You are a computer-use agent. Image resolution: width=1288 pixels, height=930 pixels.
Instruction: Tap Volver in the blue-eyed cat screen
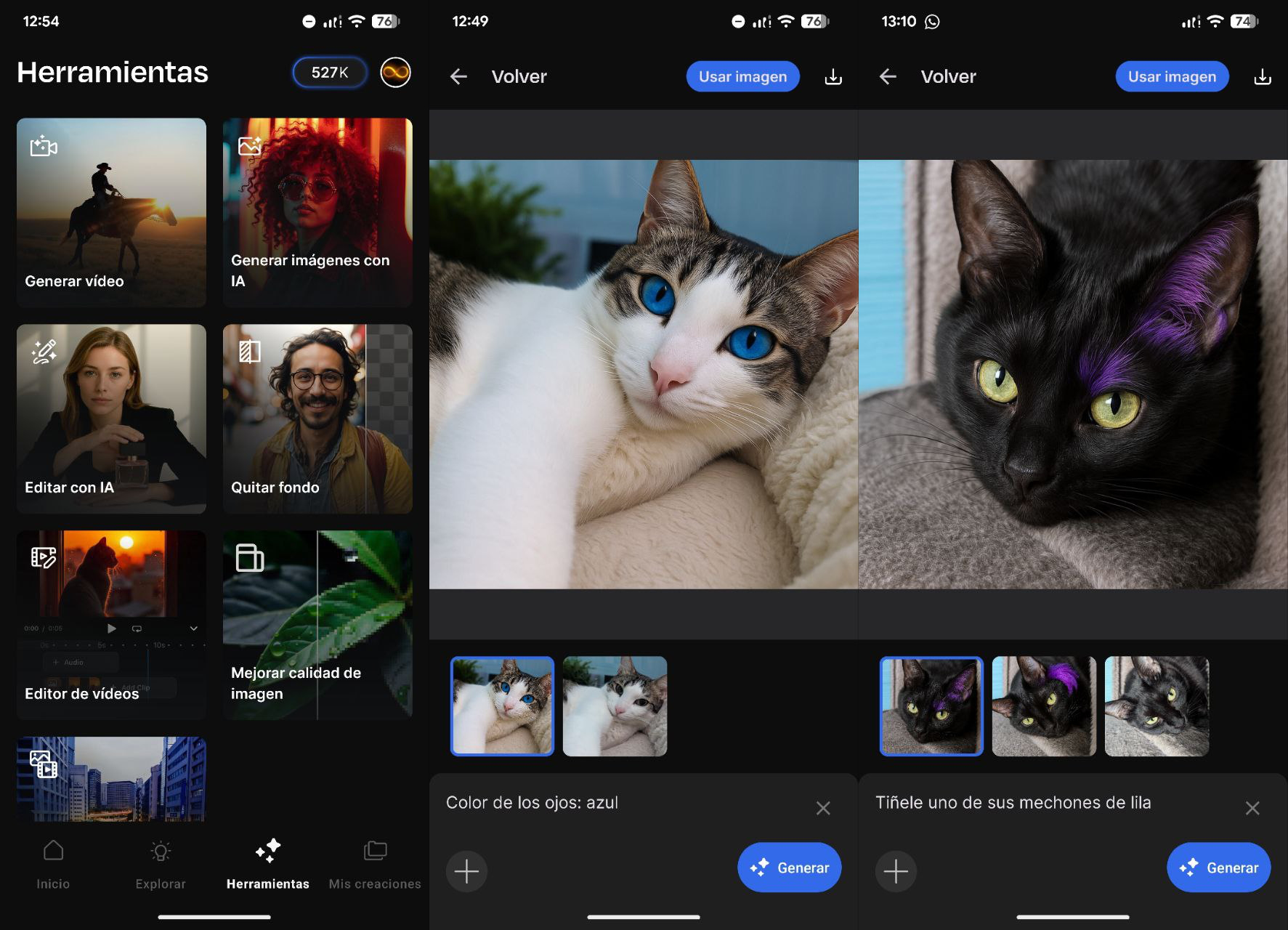pos(519,76)
